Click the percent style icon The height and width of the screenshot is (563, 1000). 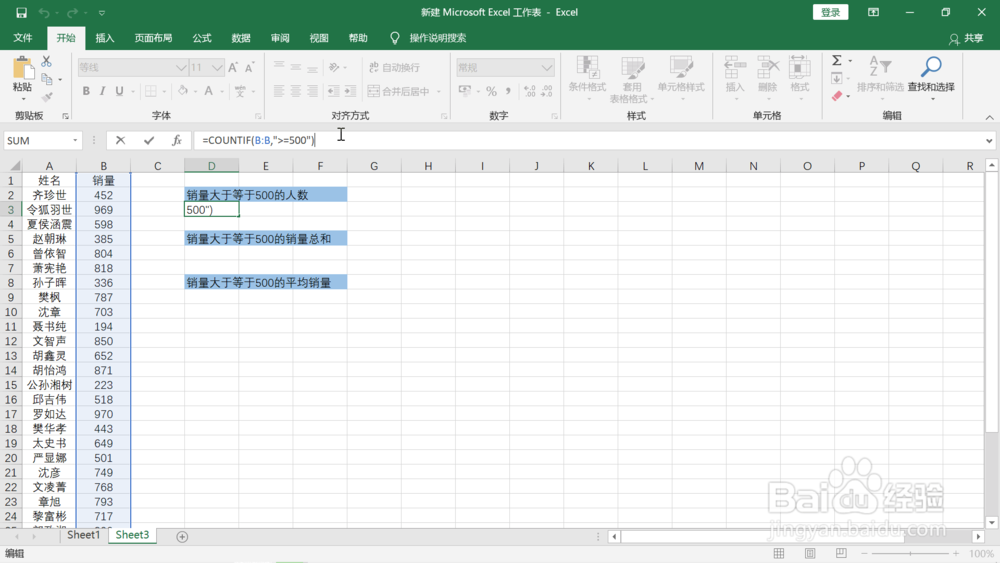pos(491,91)
